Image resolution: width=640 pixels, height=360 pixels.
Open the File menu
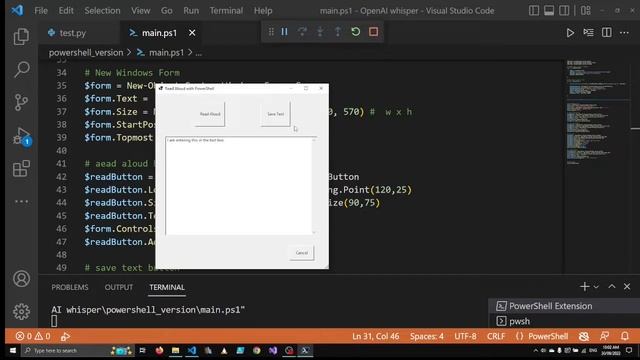41,11
